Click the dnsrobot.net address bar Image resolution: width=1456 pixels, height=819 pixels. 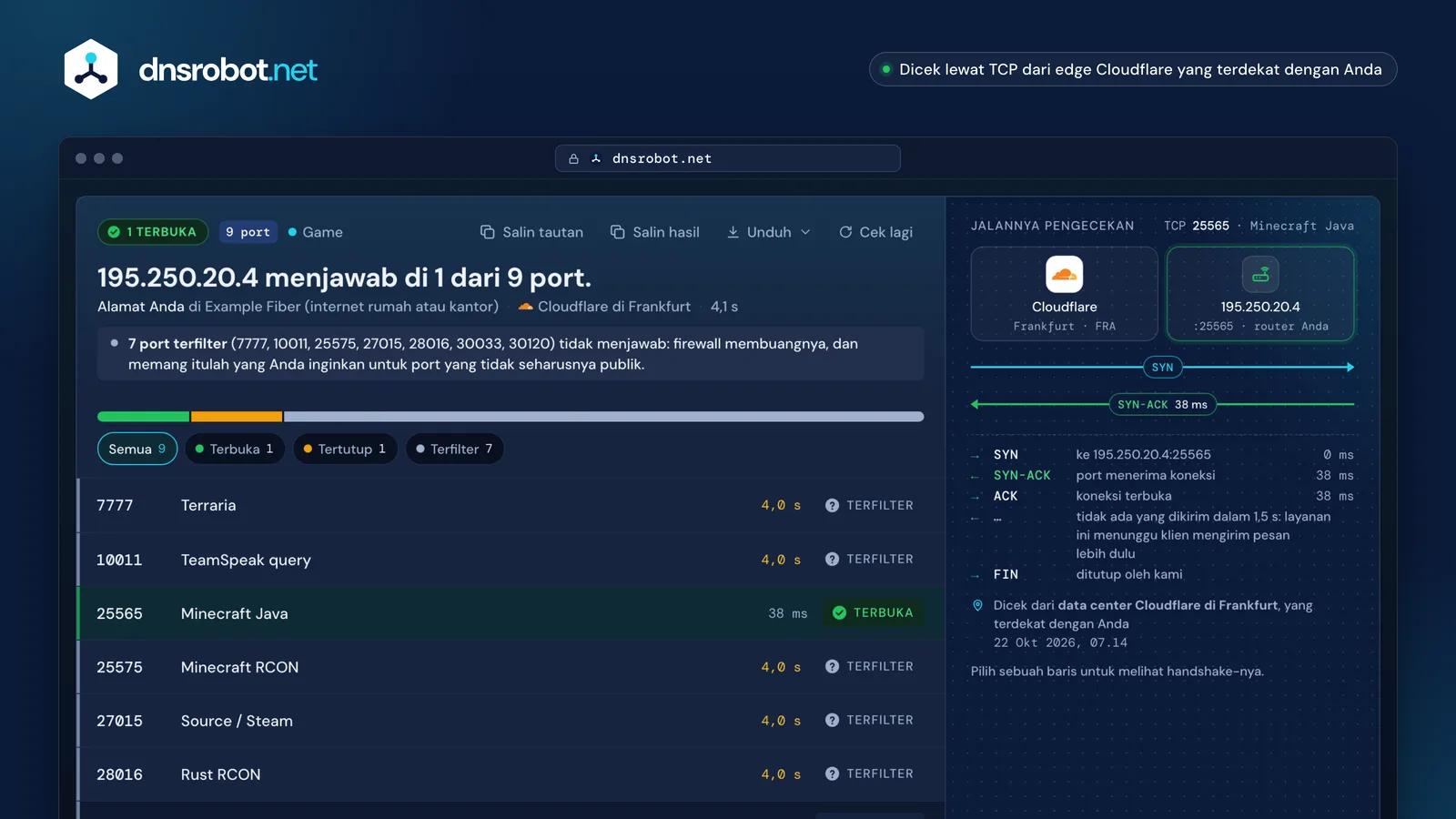728,158
